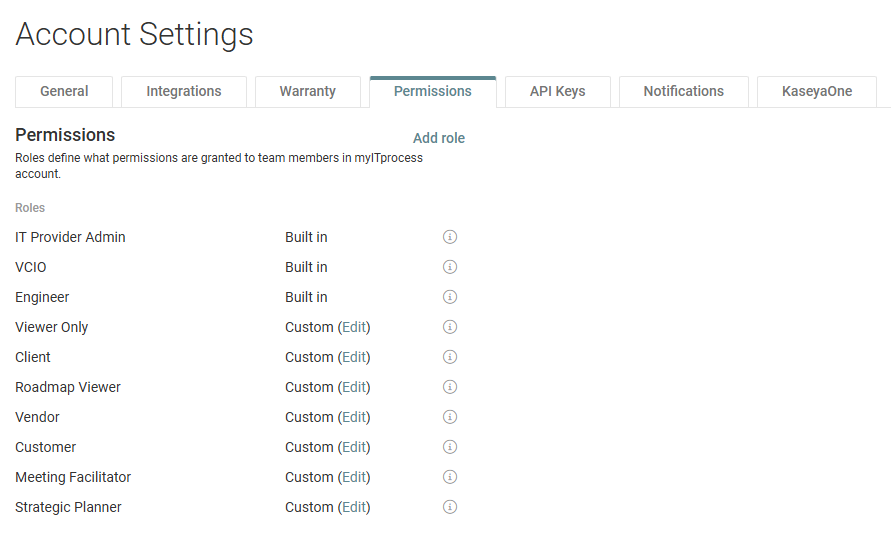
Task: Select the API Keys tab
Action: 557,91
